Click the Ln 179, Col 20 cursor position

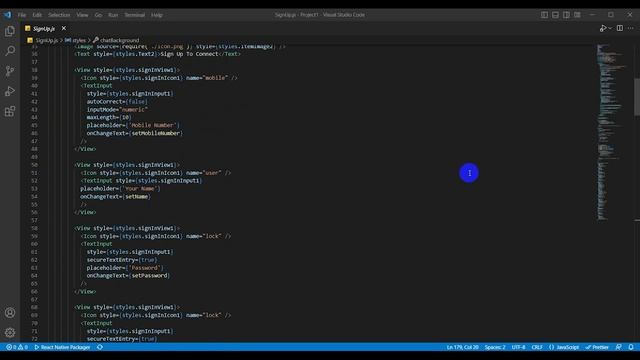coord(462,347)
